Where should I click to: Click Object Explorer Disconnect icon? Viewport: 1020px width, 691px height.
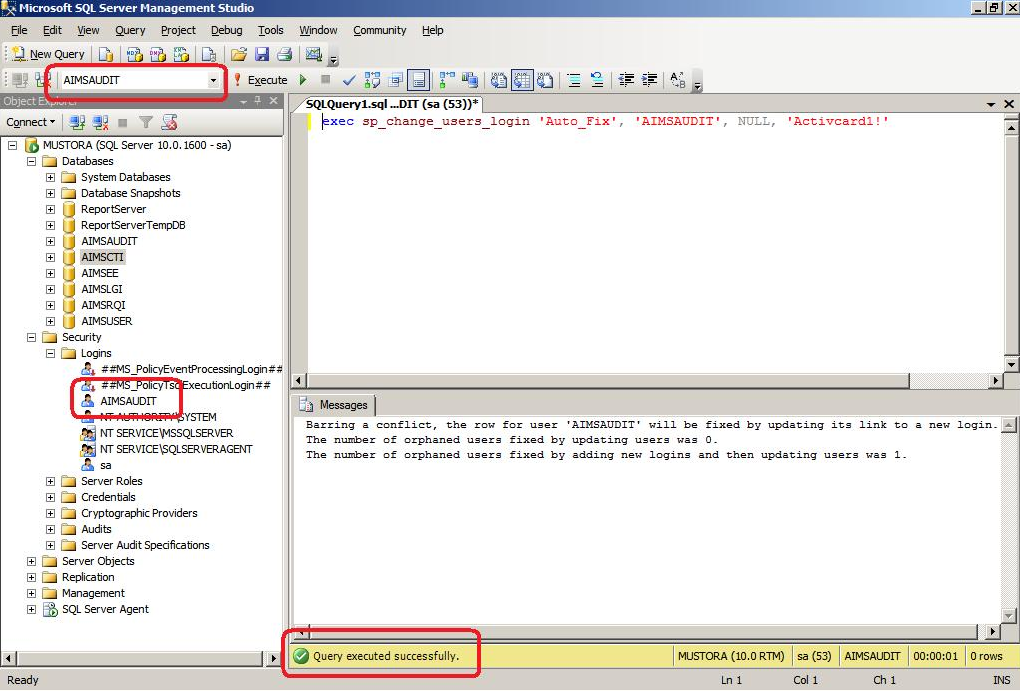coord(100,122)
